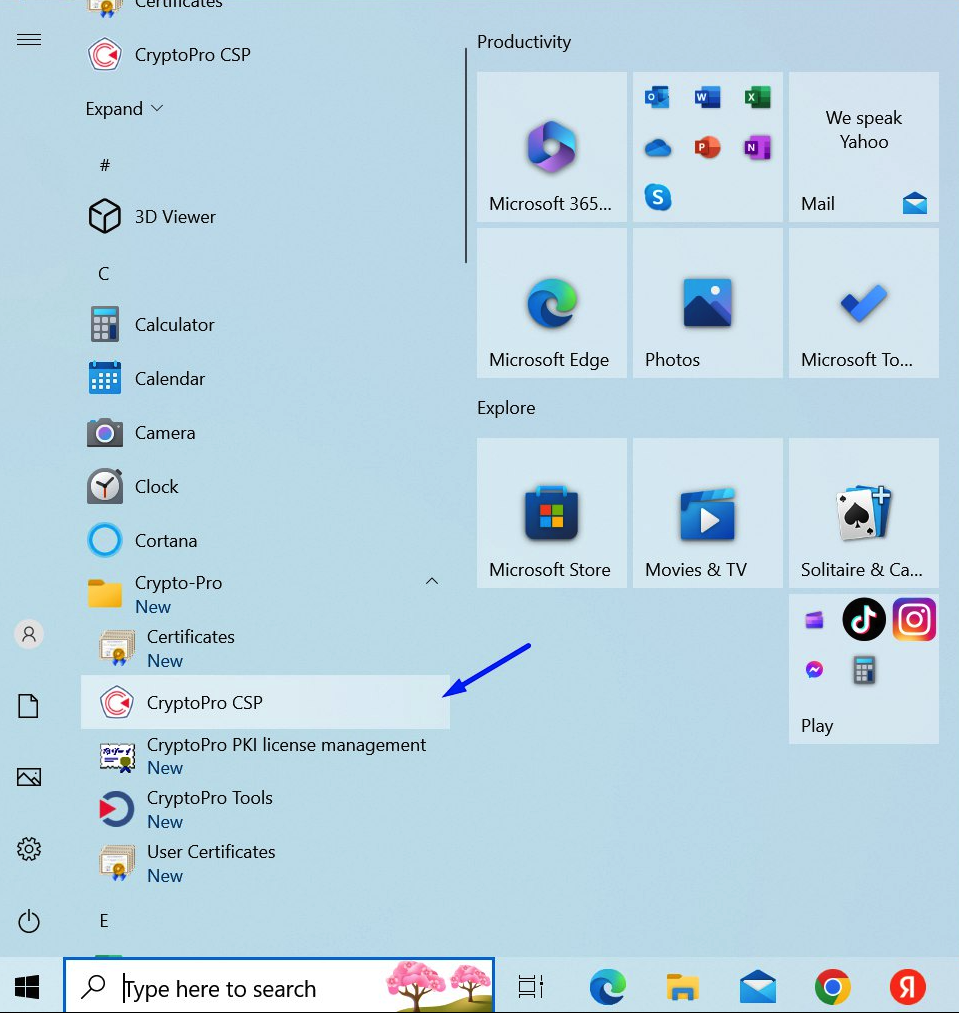Viewport: 959px width, 1013px height.
Task: Open Google Chrome from the taskbar
Action: 832,987
